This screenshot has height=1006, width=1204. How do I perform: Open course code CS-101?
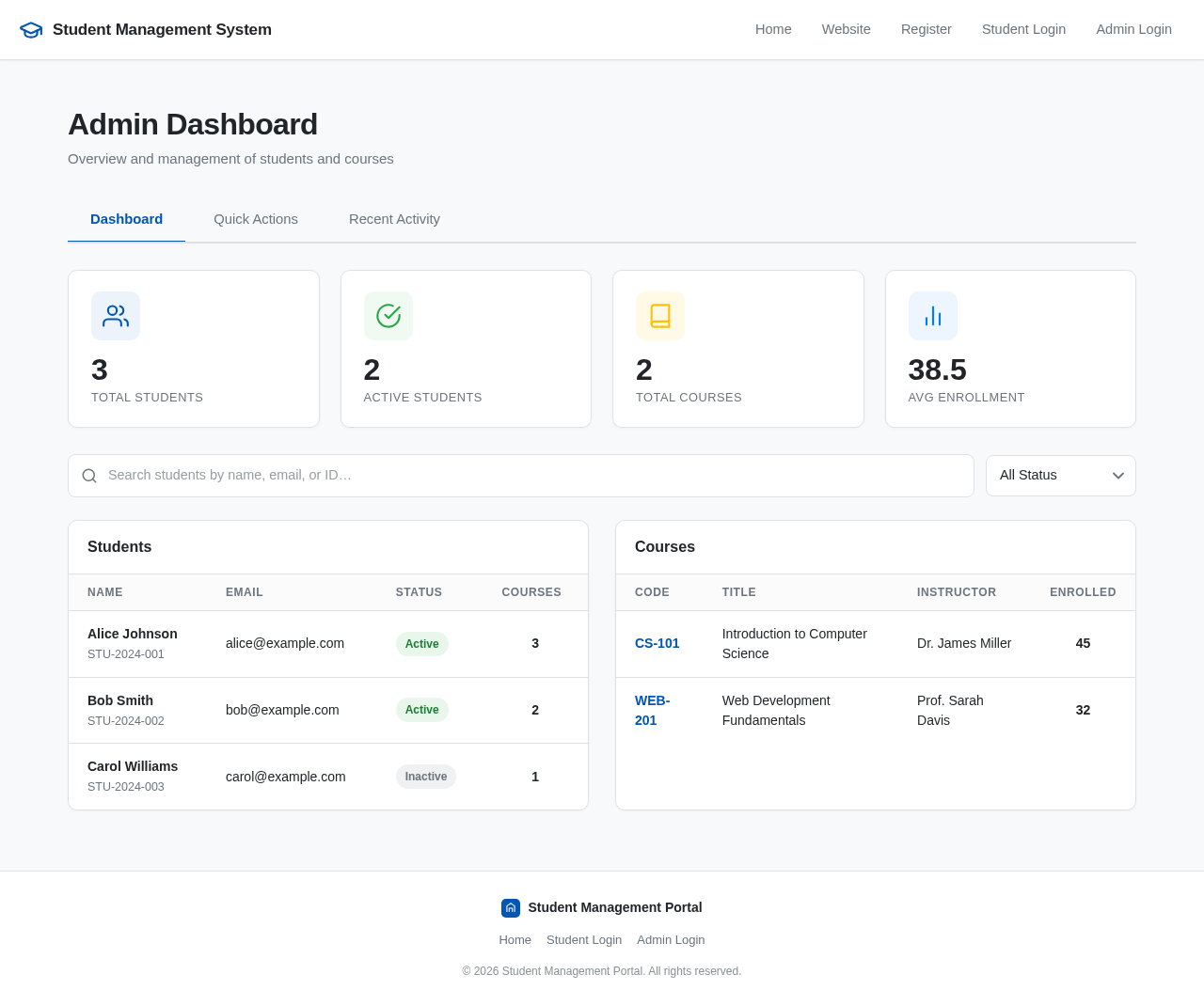point(657,644)
